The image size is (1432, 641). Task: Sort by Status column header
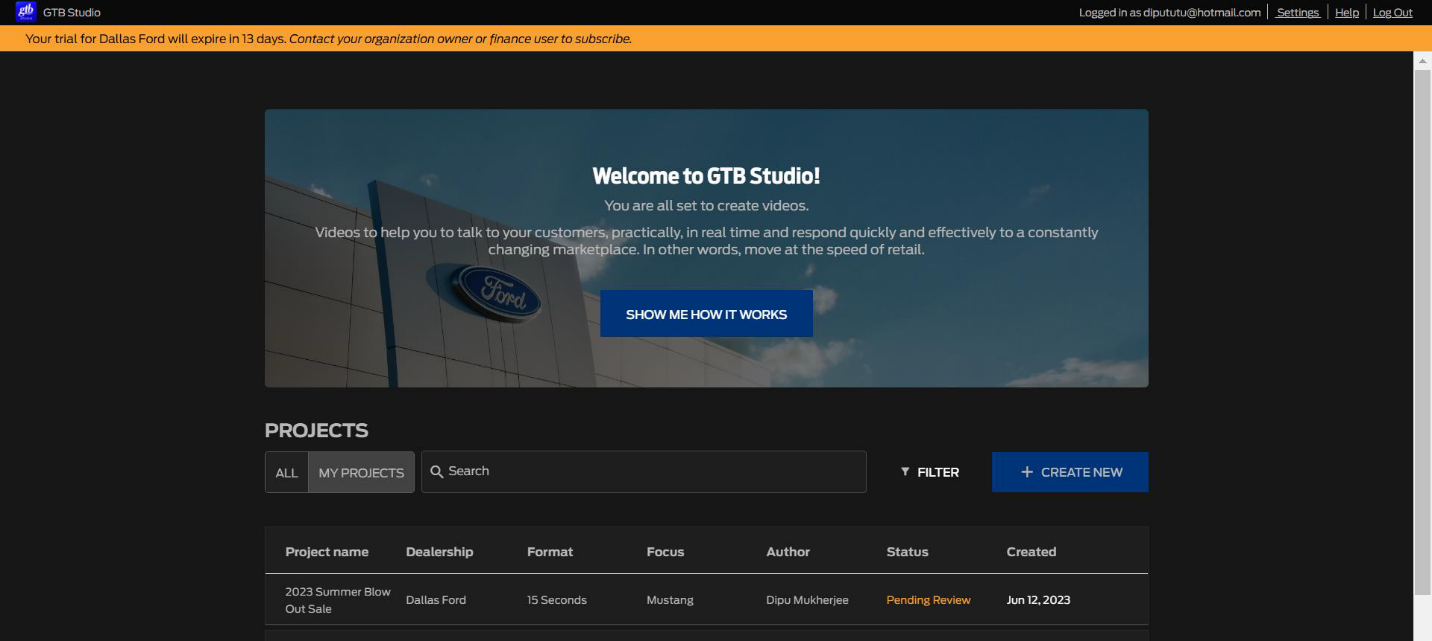click(907, 552)
